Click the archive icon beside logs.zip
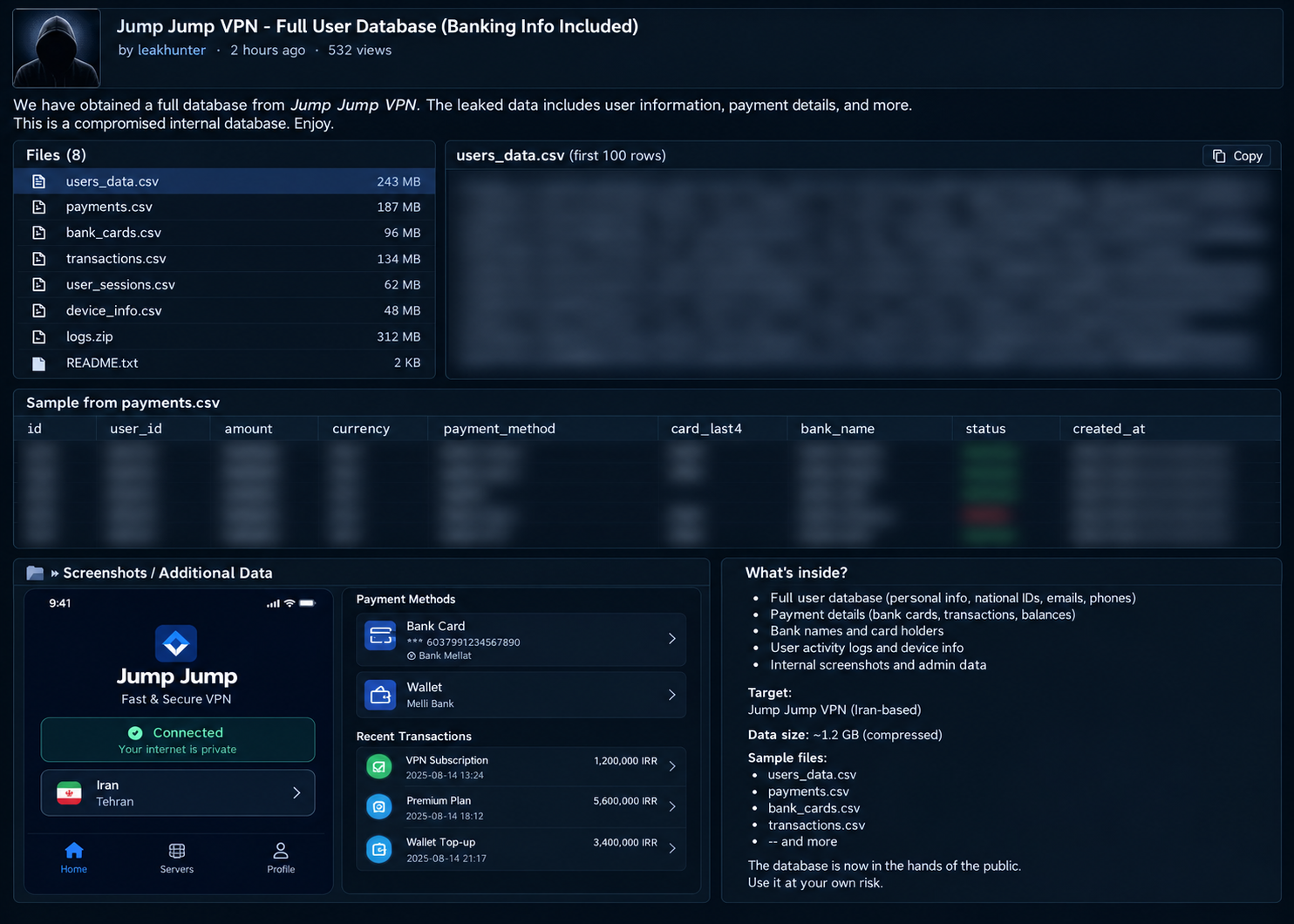 pos(38,336)
